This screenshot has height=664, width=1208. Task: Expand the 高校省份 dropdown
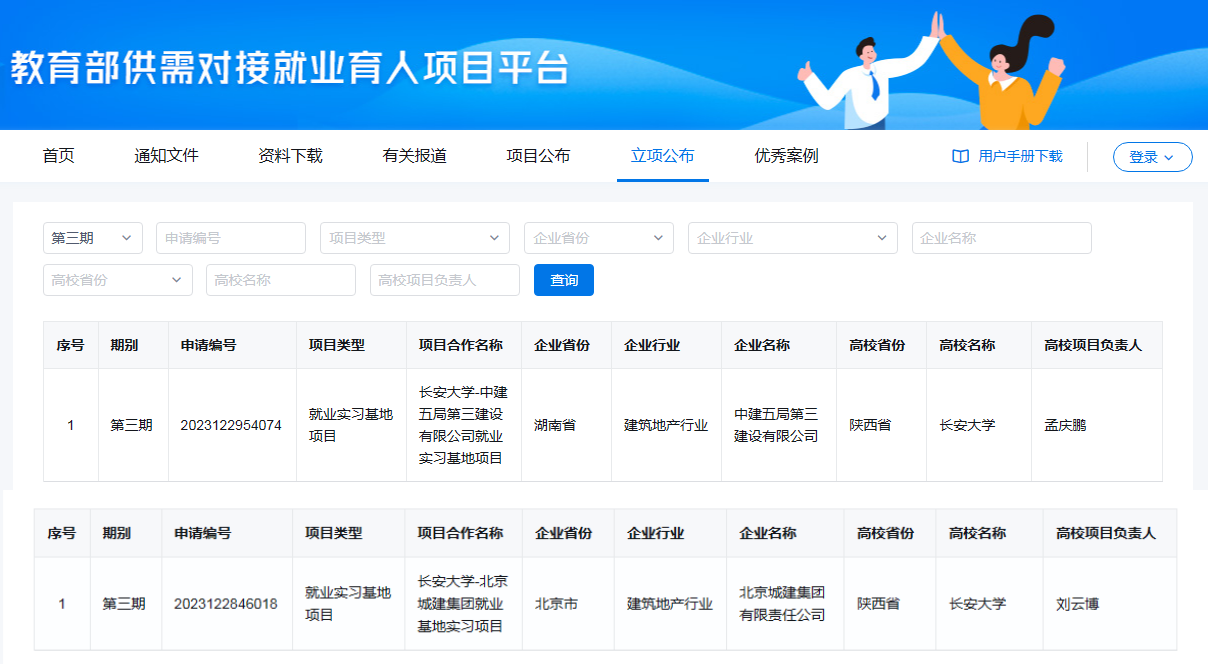[117, 280]
